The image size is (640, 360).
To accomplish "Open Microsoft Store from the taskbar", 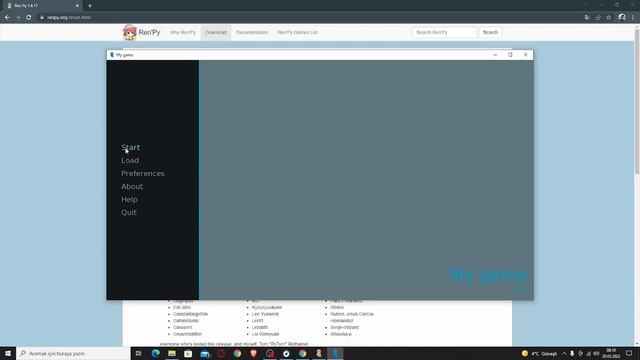I will [x=188, y=353].
